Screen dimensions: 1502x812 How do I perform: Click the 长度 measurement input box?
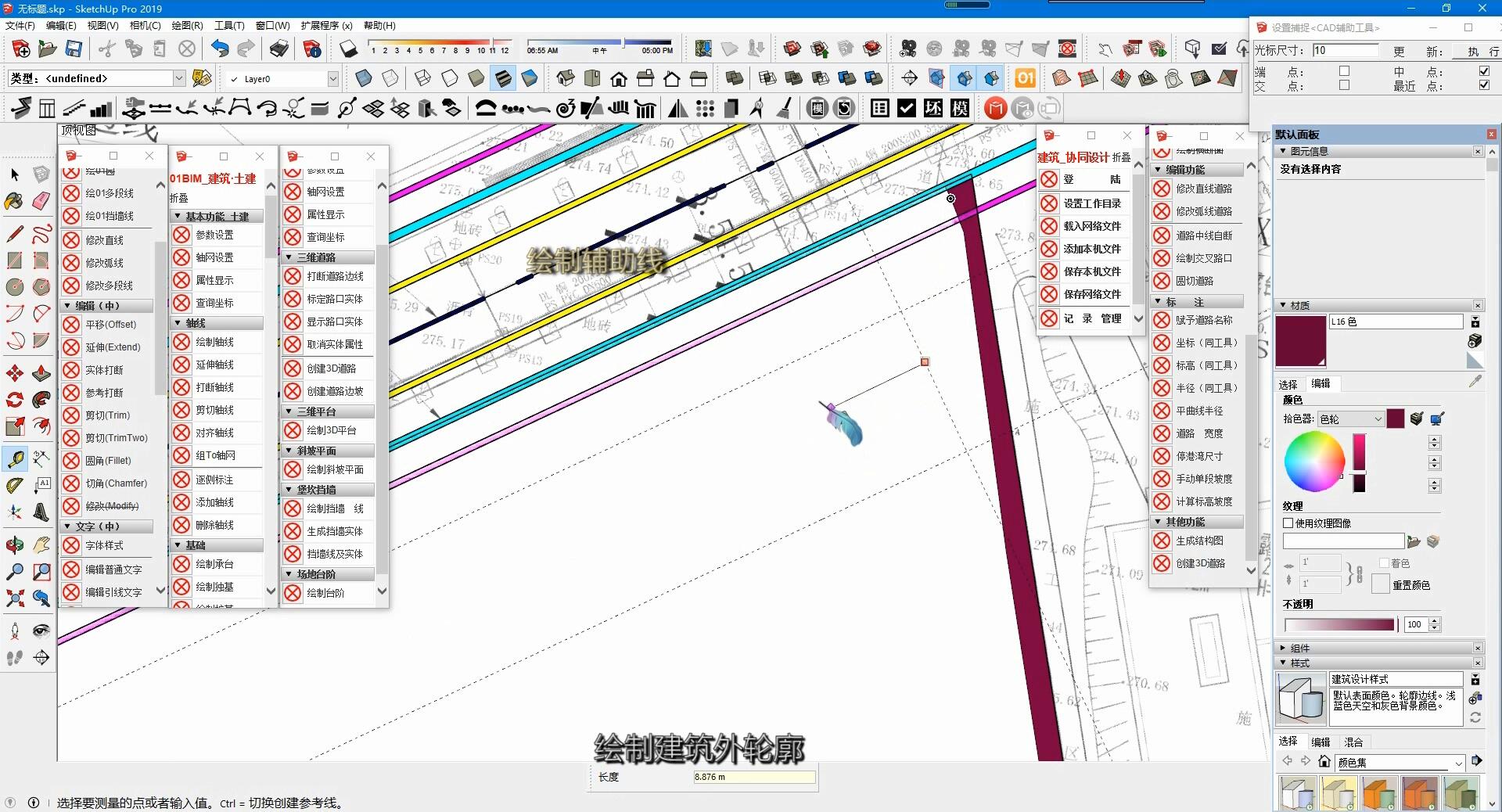(753, 777)
